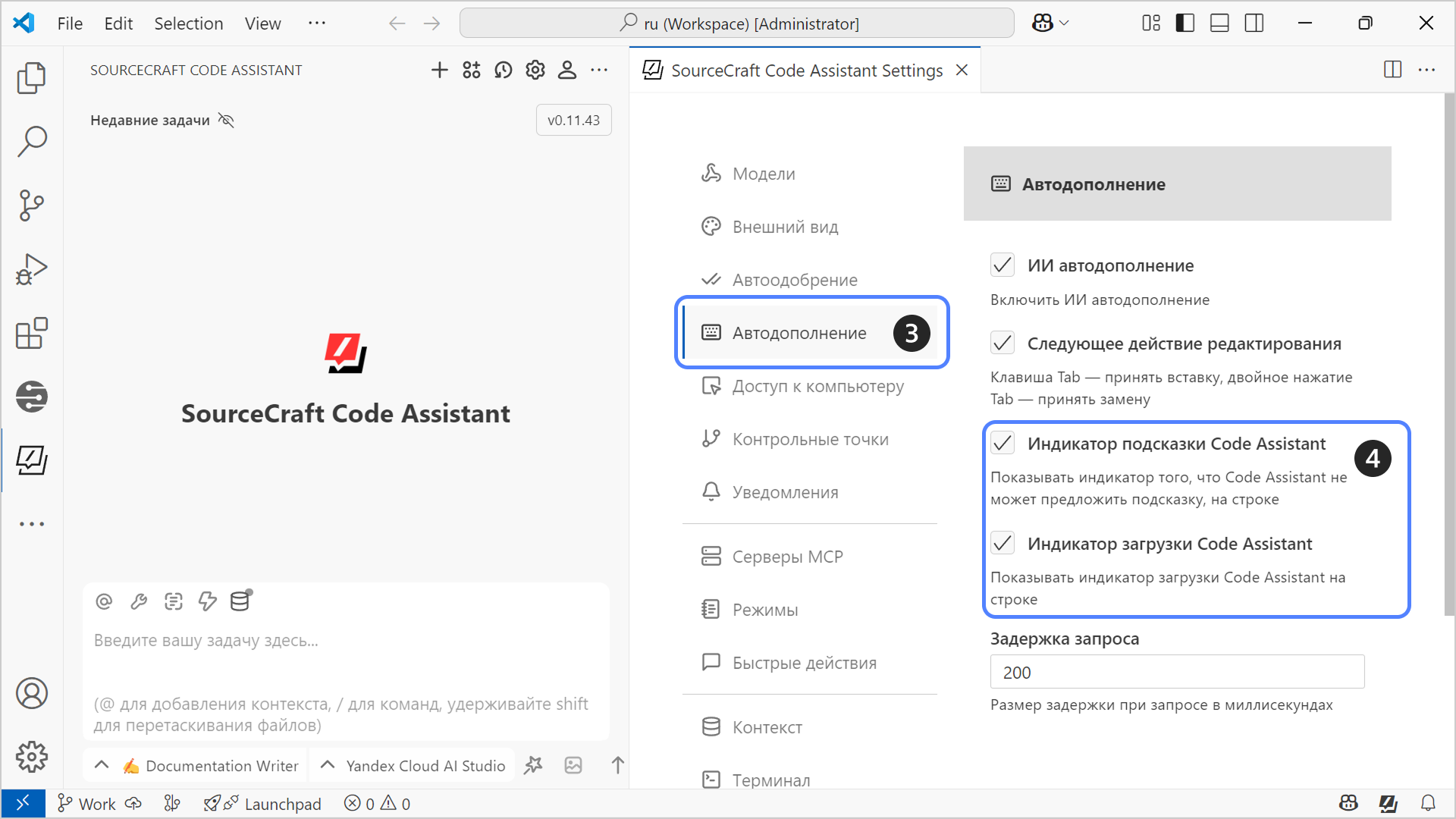1456x819 pixels.
Task: Open the Selection menu
Action: pos(188,23)
